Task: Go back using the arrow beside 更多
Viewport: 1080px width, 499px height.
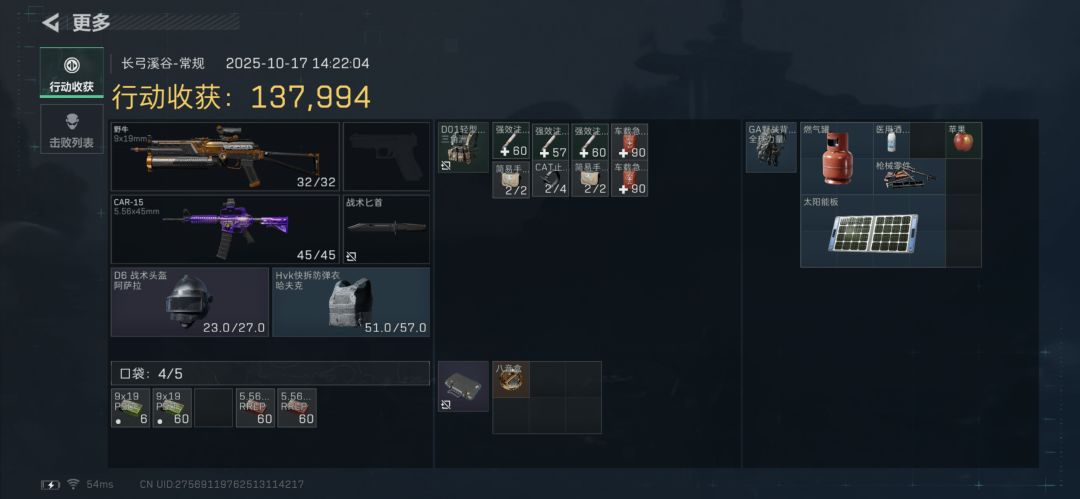Action: (x=50, y=23)
